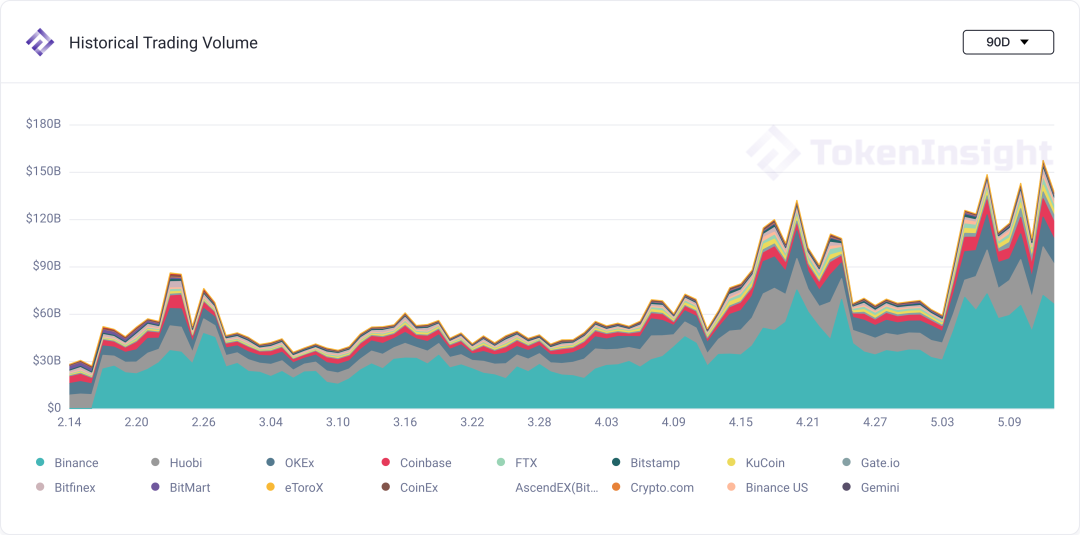Click the purple BitMart legend dot
Image resolution: width=1080 pixels, height=535 pixels.
click(154, 487)
